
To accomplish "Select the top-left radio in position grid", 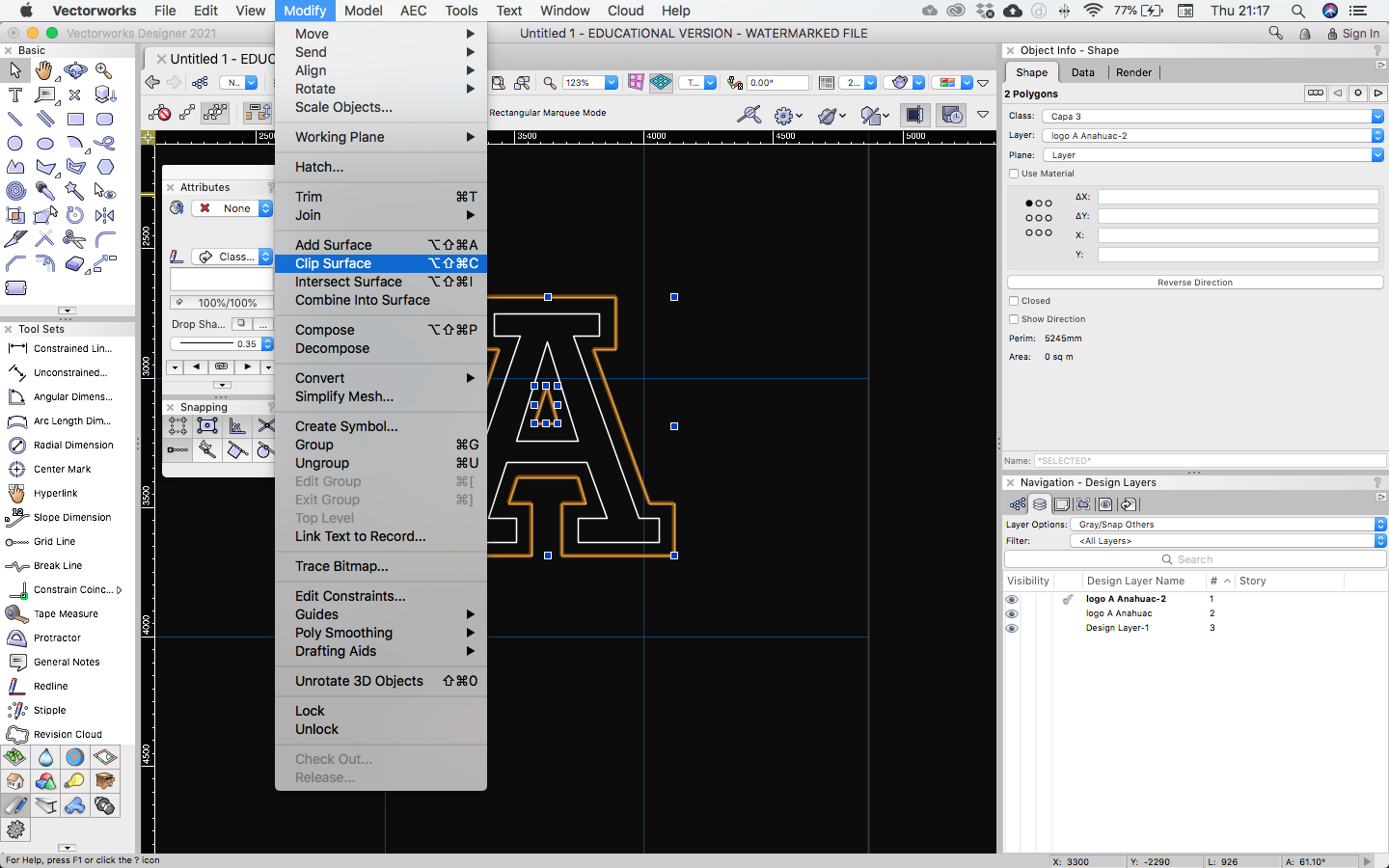I will click(1029, 203).
